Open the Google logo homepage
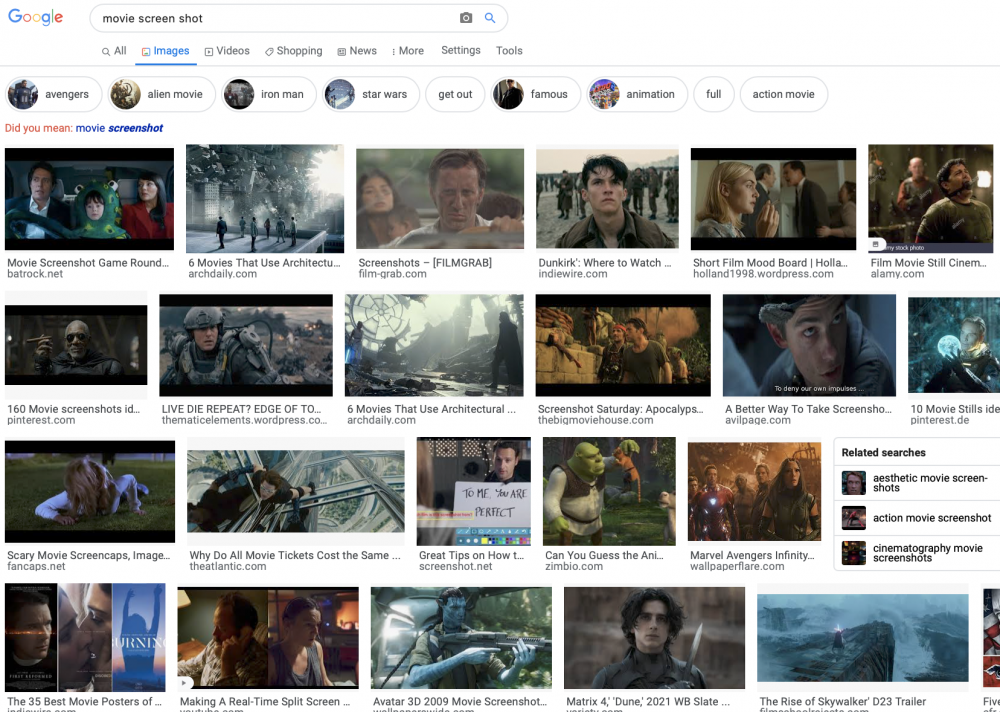Viewport: 1000px width, 712px height. tap(36, 18)
